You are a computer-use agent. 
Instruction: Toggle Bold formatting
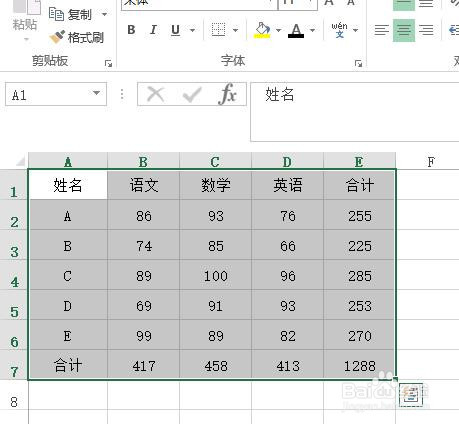[131, 30]
